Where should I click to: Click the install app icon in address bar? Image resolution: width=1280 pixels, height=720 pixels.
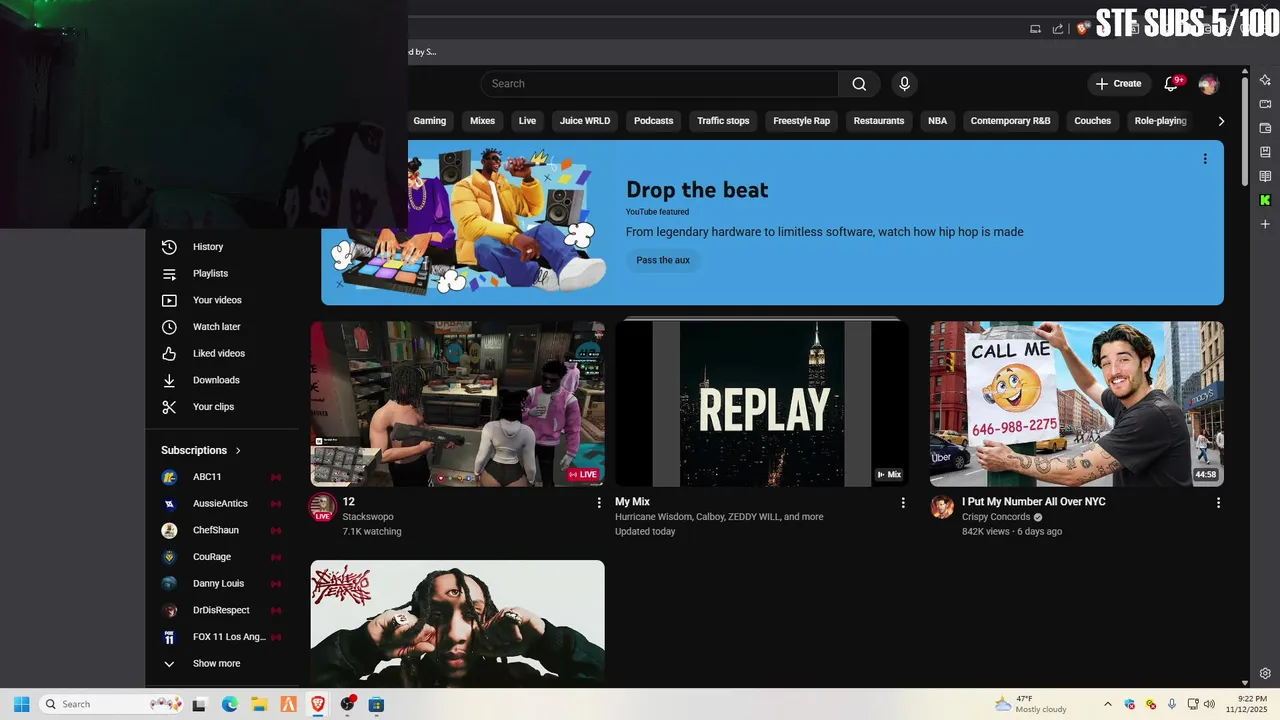pyautogui.click(x=1036, y=29)
